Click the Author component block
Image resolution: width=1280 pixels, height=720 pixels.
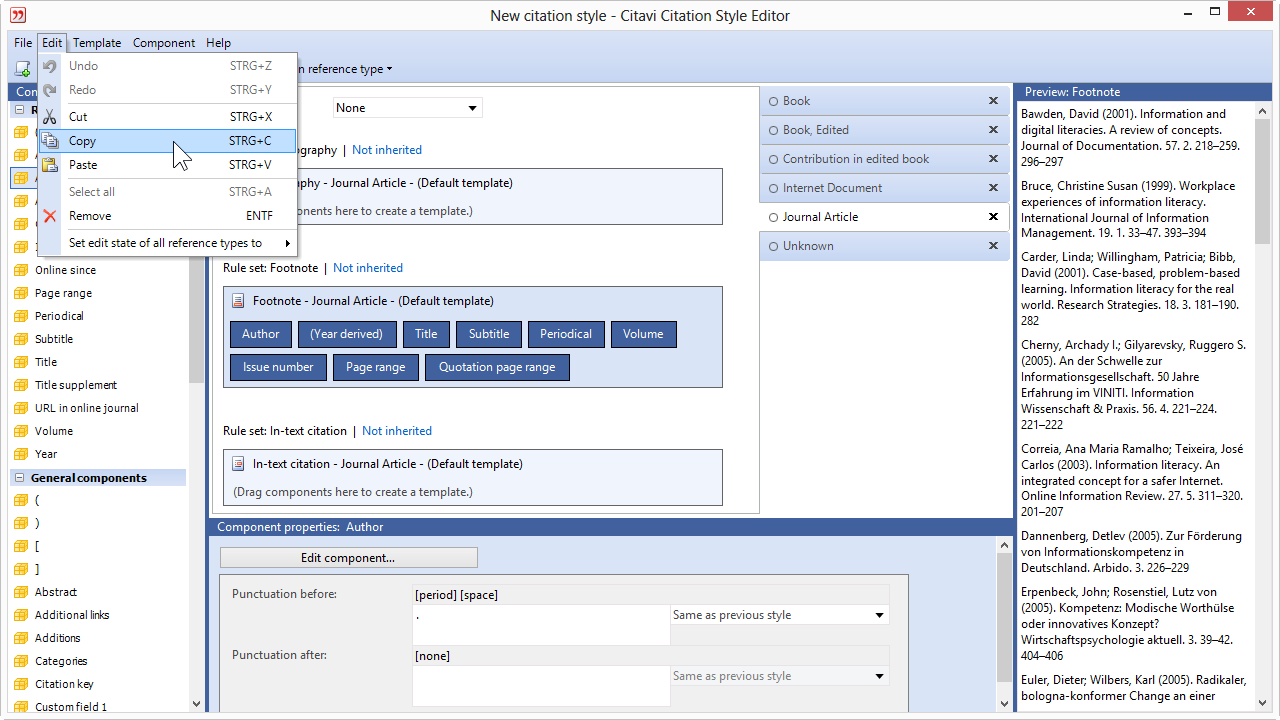tap(261, 334)
